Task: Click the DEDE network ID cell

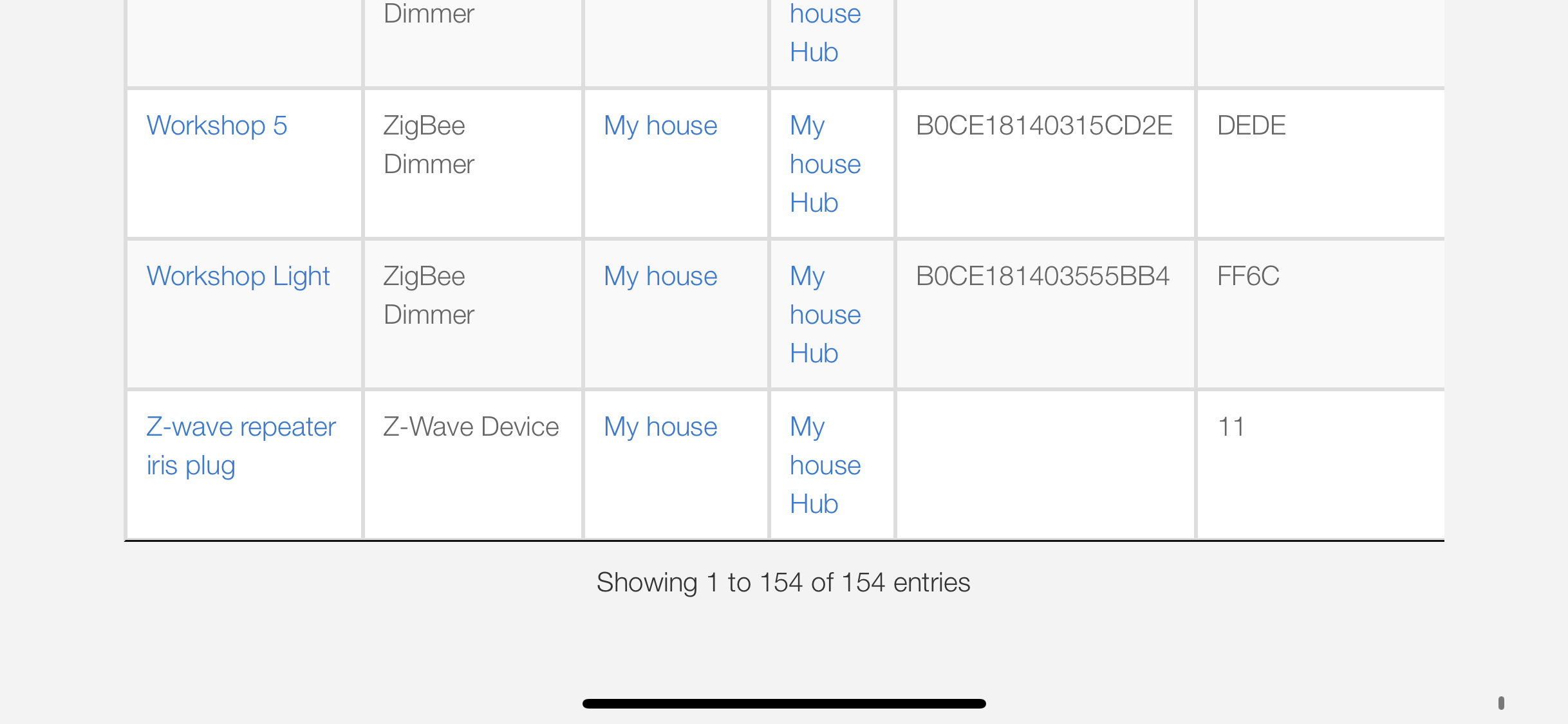Action: (x=1251, y=125)
